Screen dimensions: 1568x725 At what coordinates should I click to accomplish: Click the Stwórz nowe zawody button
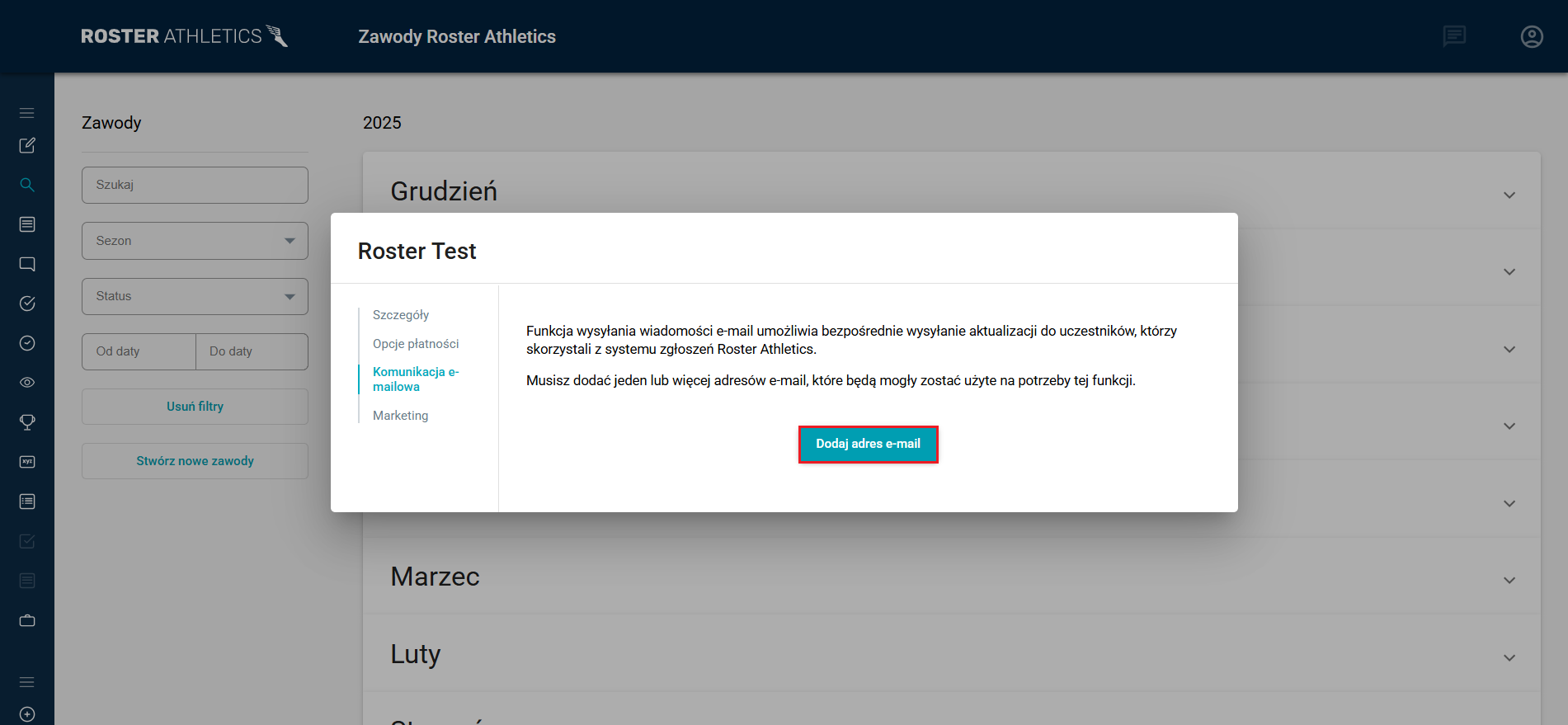tap(195, 461)
